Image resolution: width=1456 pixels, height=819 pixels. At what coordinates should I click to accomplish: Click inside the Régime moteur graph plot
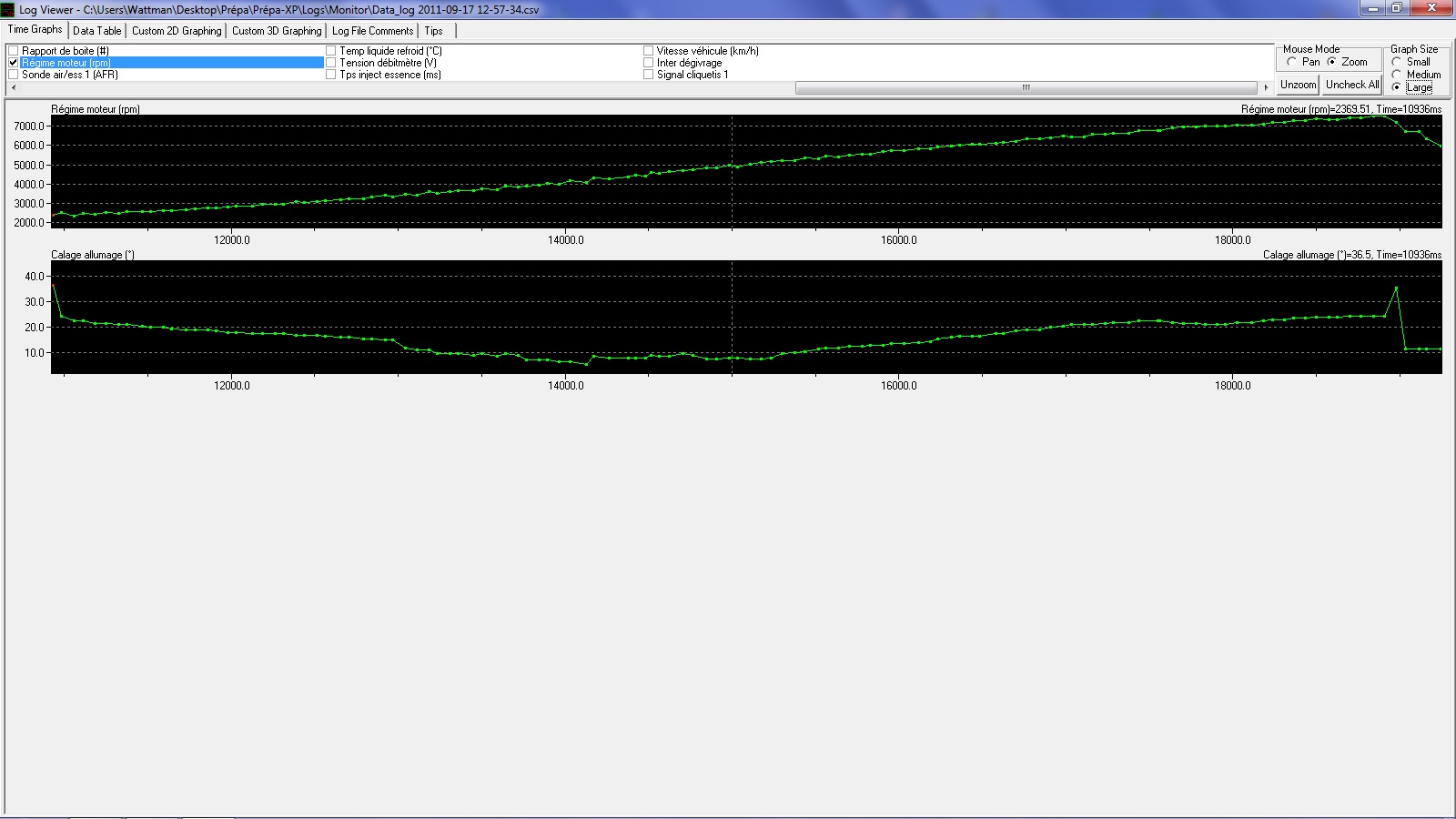[x=746, y=171]
